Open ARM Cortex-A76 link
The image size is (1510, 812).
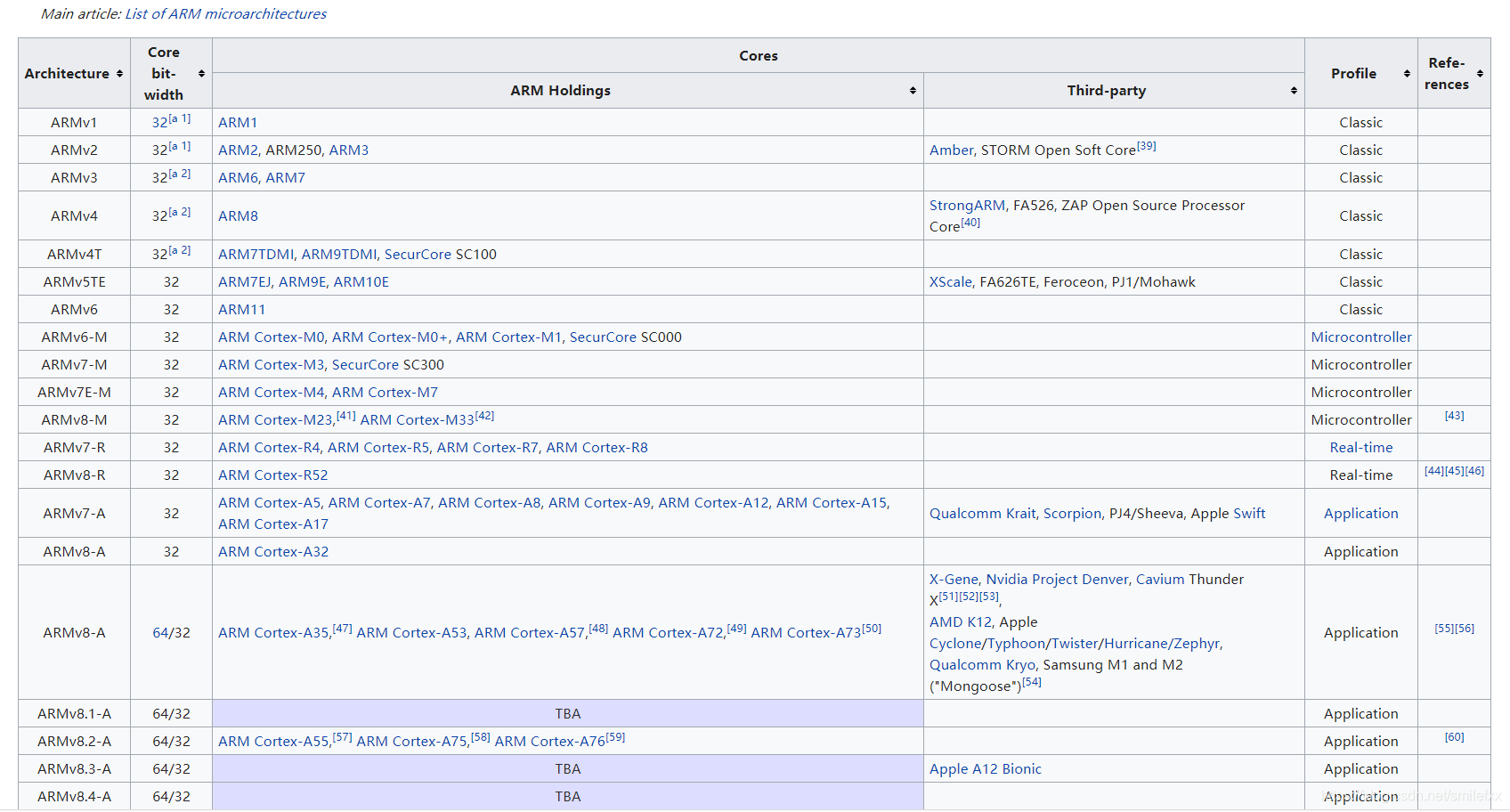pos(549,742)
